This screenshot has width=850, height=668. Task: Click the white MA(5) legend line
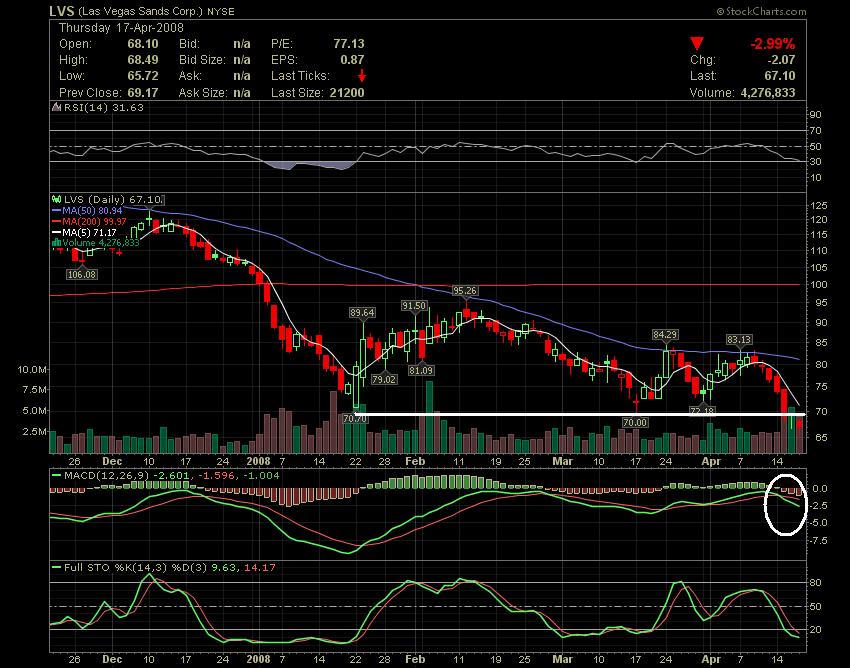(56, 232)
